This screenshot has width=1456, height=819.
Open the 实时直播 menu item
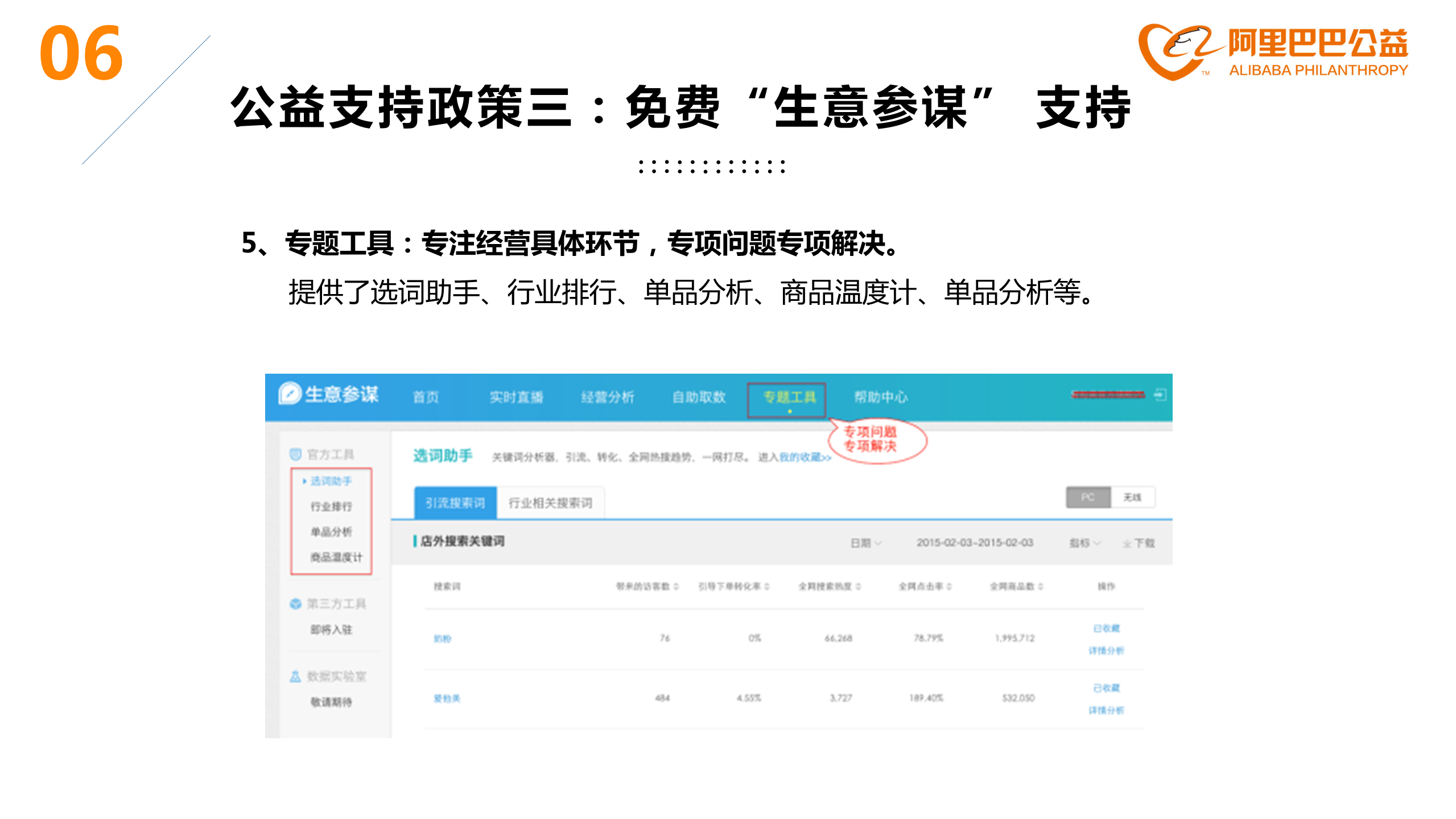tap(517, 397)
